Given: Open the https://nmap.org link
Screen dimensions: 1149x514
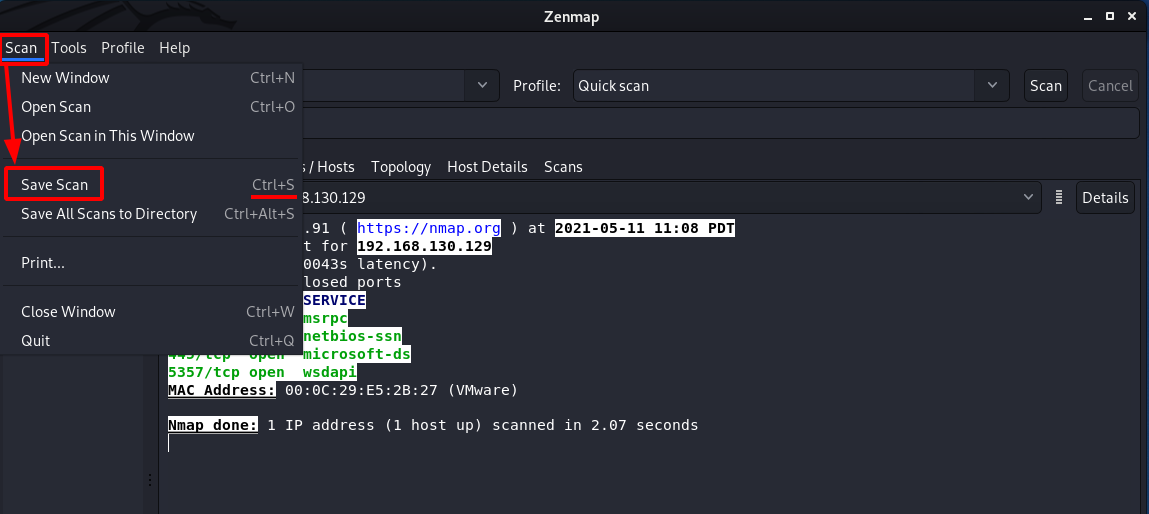Looking at the screenshot, I should 429,228.
